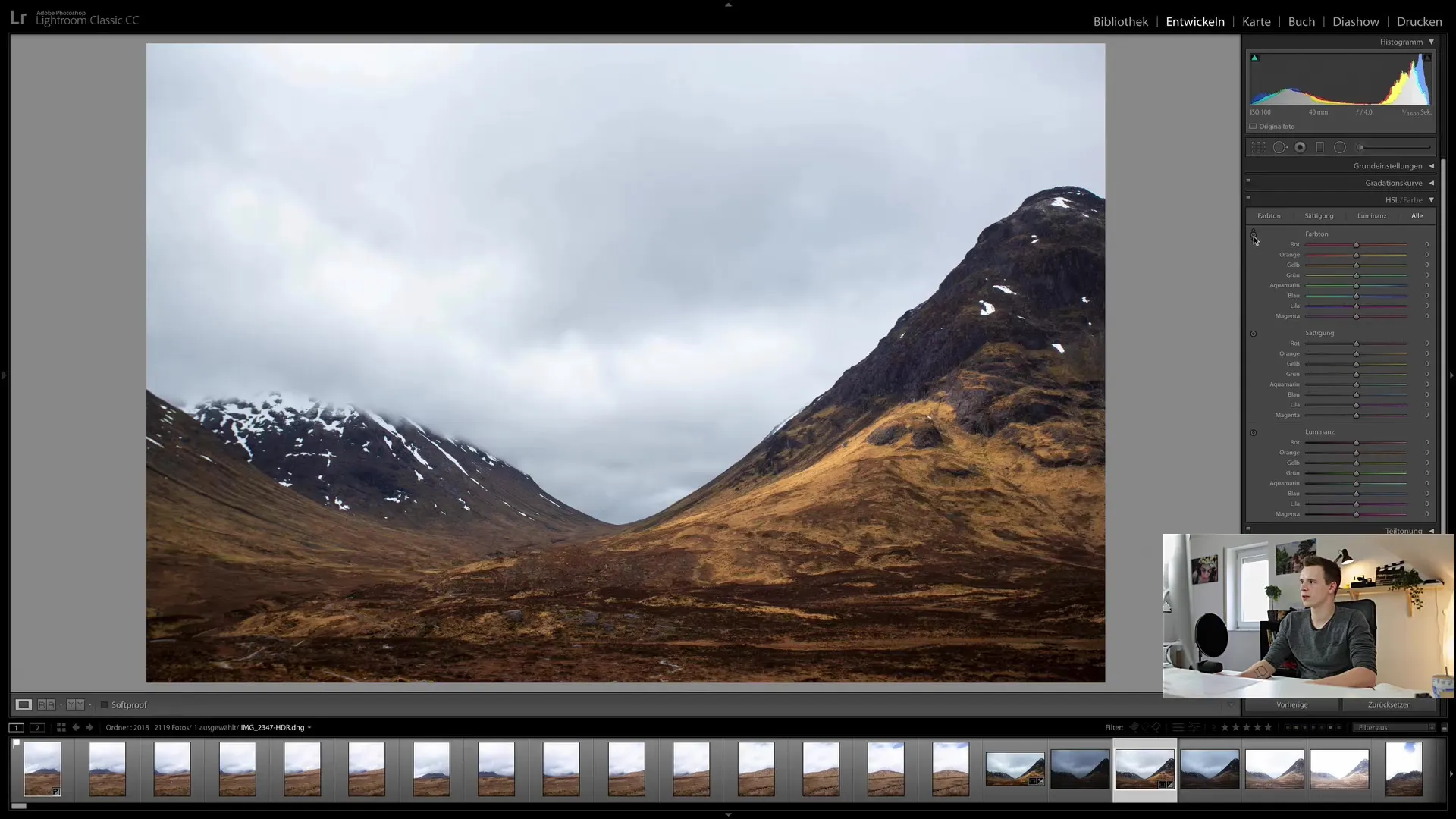The height and width of the screenshot is (819, 1456).
Task: Open the Filter aus dropdown
Action: (1395, 727)
